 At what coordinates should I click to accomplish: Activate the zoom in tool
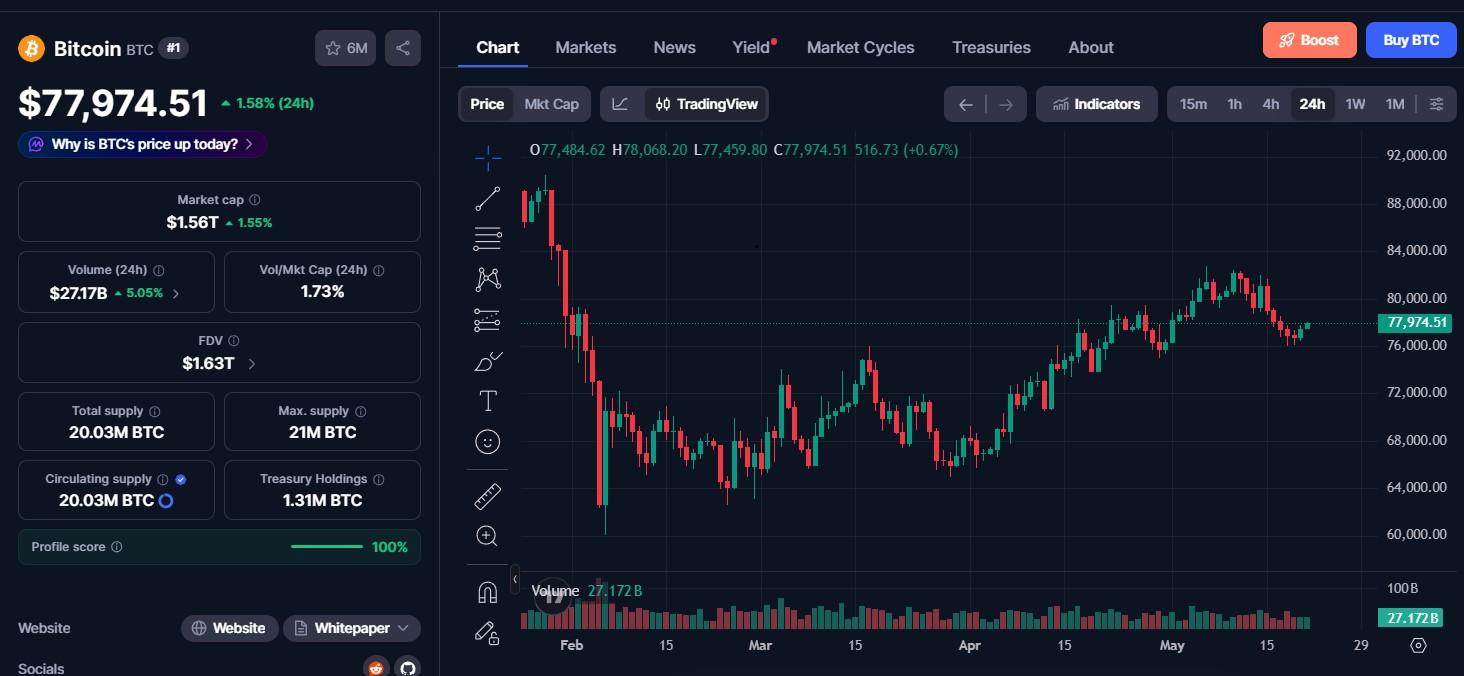[488, 536]
